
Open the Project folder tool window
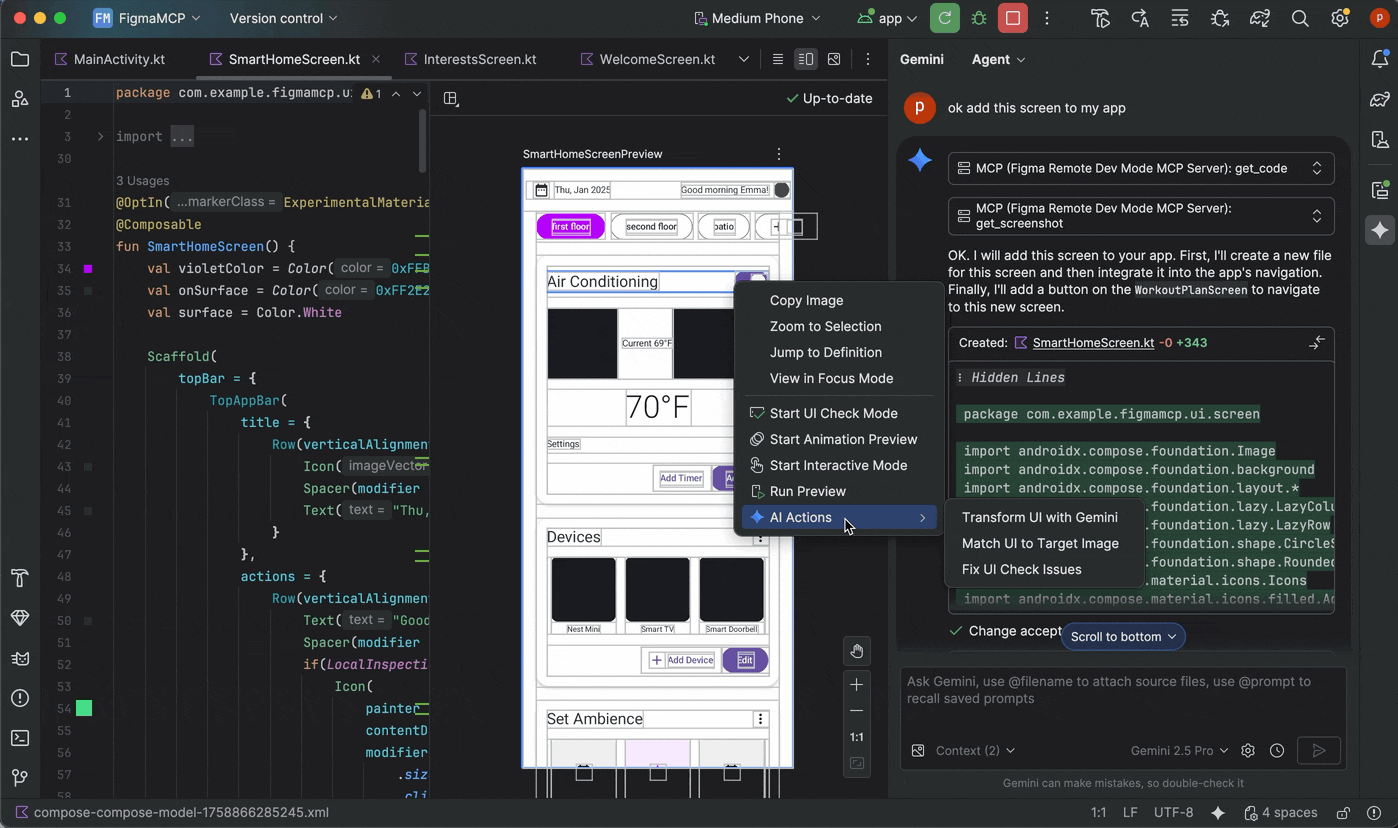click(20, 59)
